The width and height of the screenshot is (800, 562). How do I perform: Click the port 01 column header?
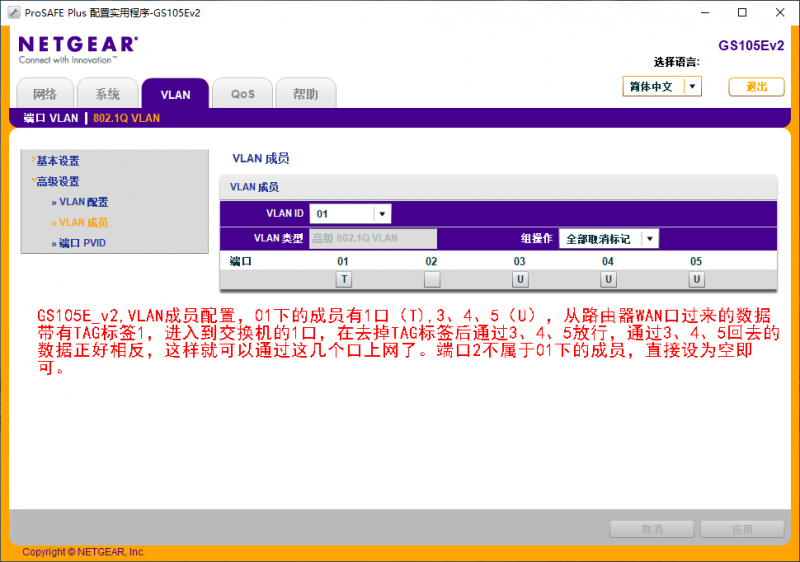343,261
